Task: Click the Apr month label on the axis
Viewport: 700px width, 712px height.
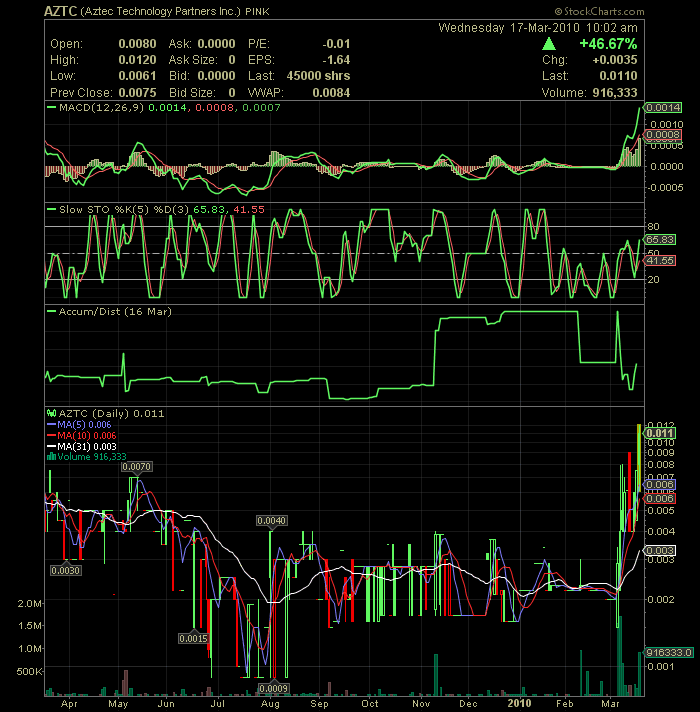Action: pos(69,703)
